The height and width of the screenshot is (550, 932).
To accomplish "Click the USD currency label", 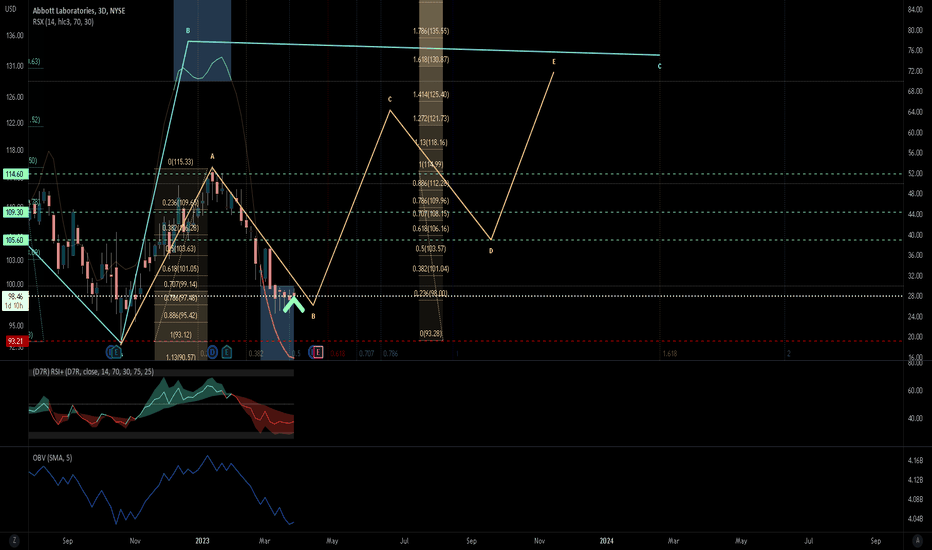I will coord(11,10).
